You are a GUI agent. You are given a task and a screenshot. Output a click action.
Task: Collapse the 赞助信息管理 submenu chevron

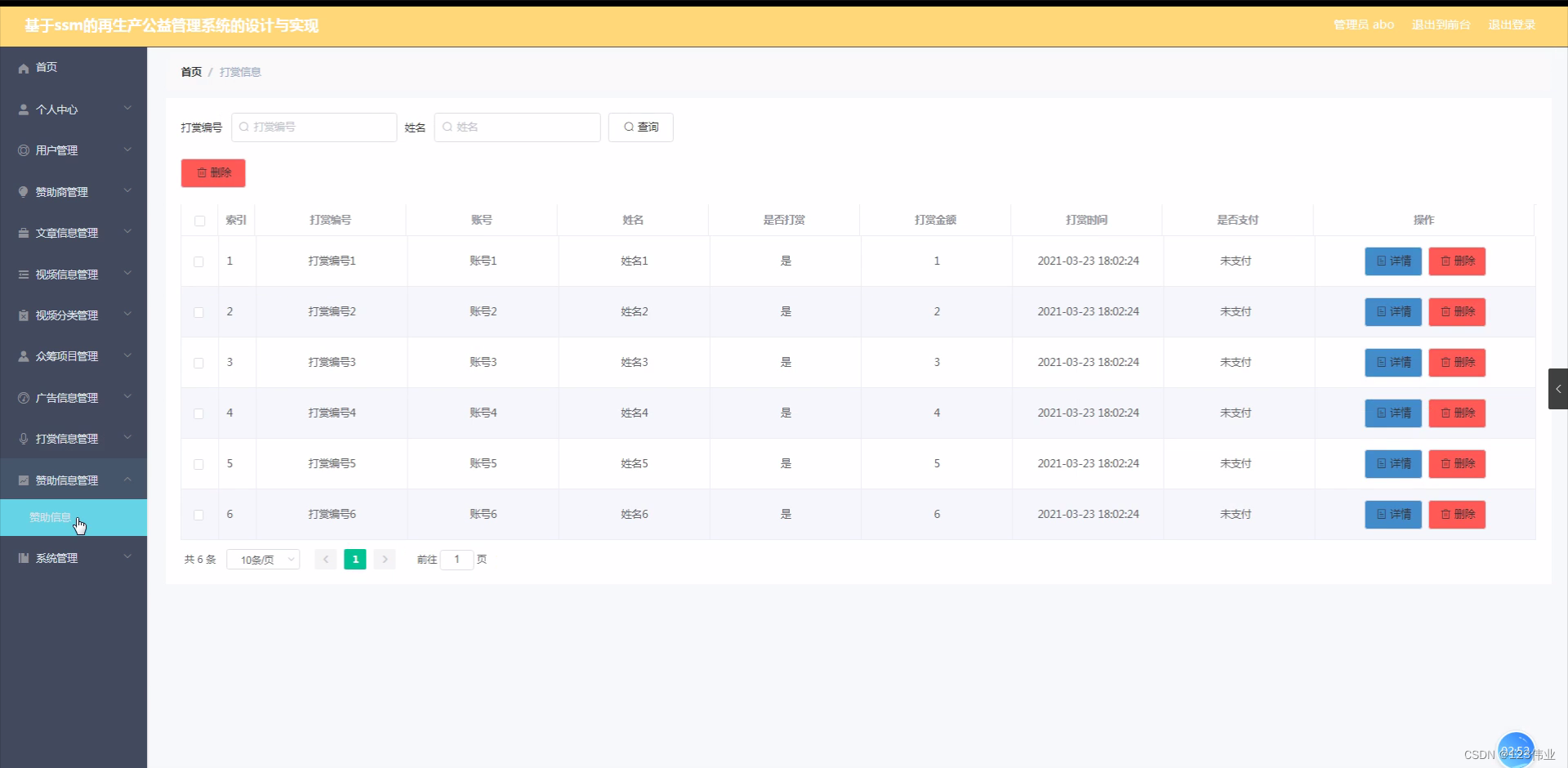pyautogui.click(x=127, y=480)
